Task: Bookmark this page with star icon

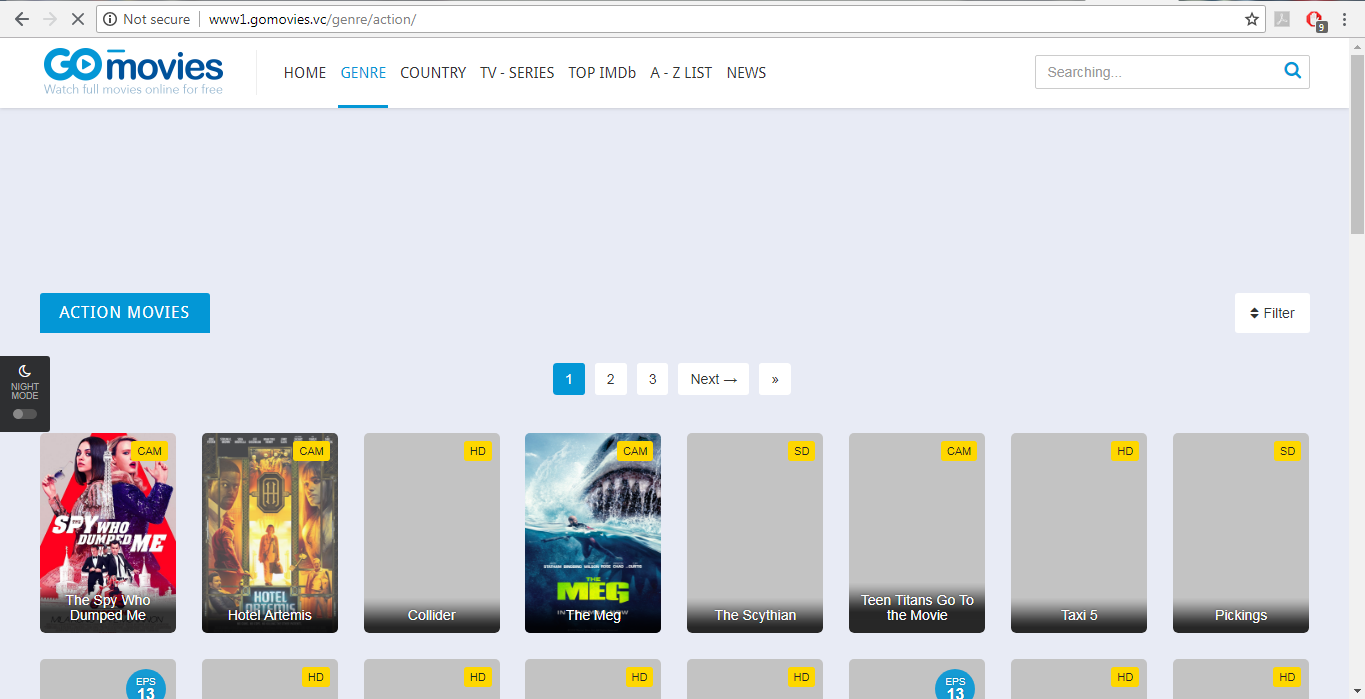Action: (1251, 19)
